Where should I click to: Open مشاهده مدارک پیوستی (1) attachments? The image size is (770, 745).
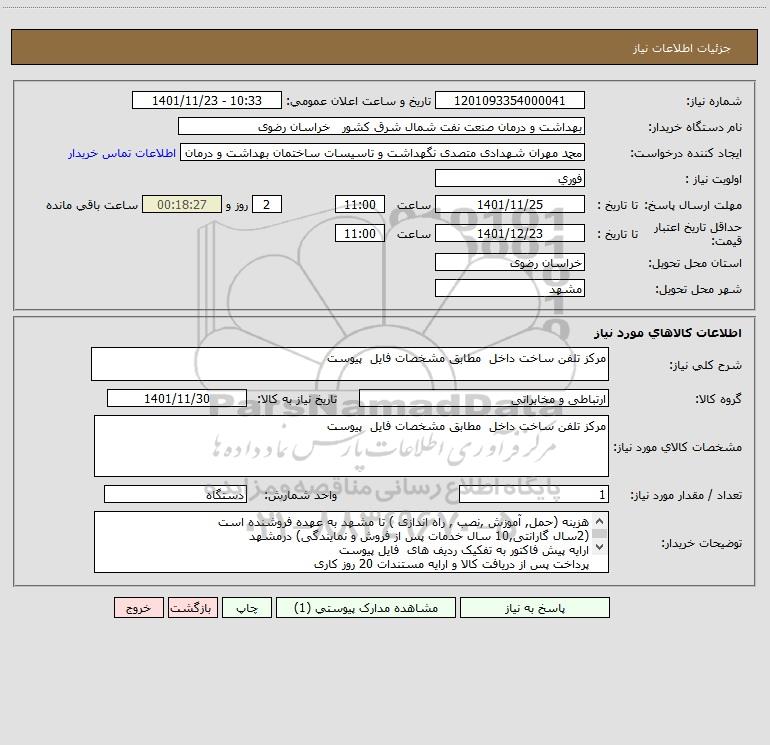pyautogui.click(x=366, y=608)
